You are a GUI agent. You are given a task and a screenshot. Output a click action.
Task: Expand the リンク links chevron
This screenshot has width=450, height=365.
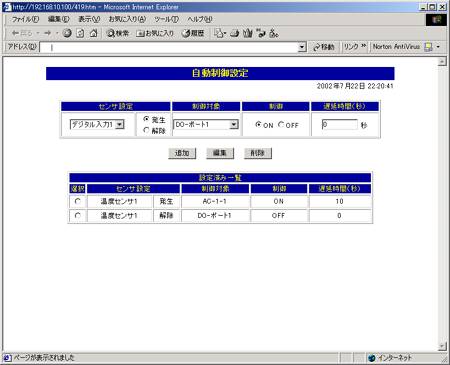coord(364,46)
